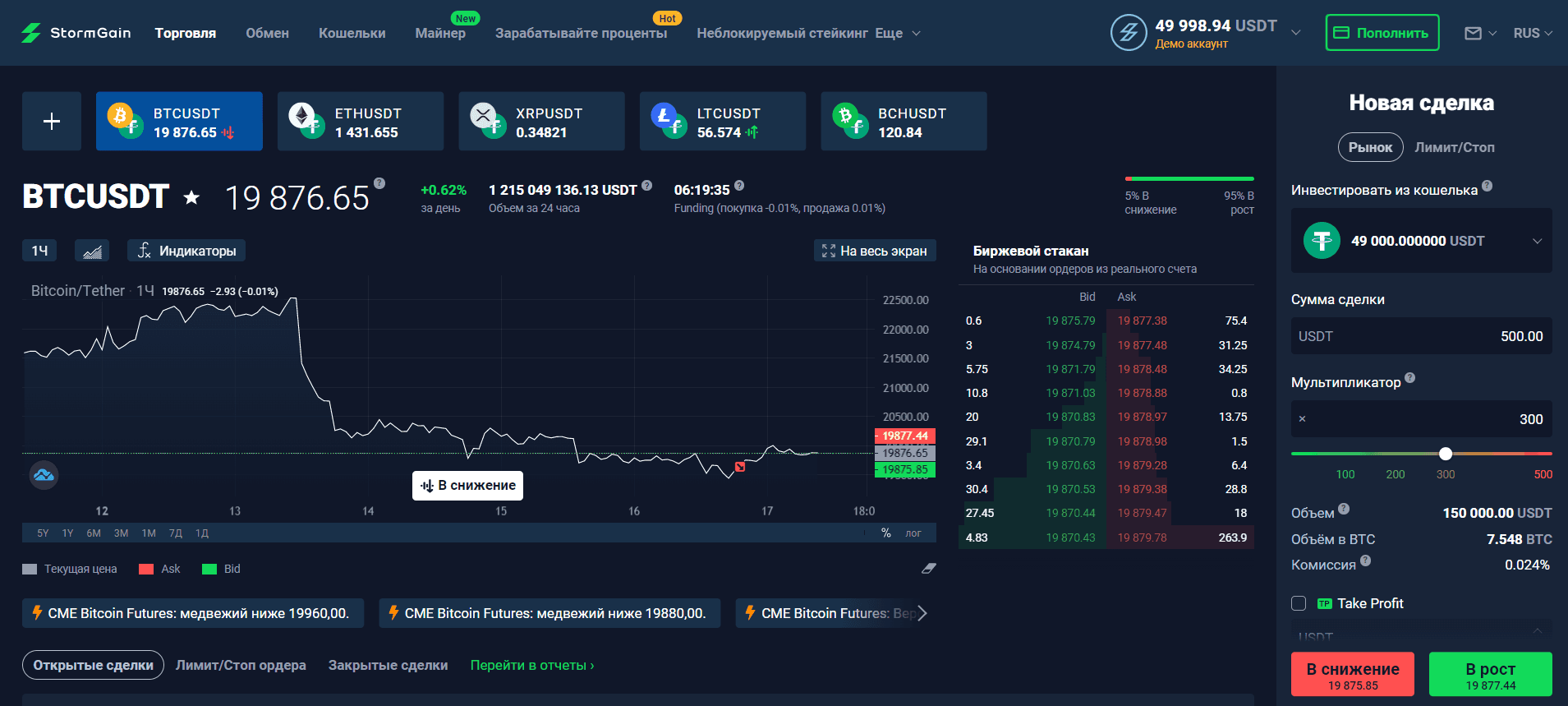The image size is (1568, 706).
Task: Click the TP badge icon
Action: pyautogui.click(x=1324, y=604)
